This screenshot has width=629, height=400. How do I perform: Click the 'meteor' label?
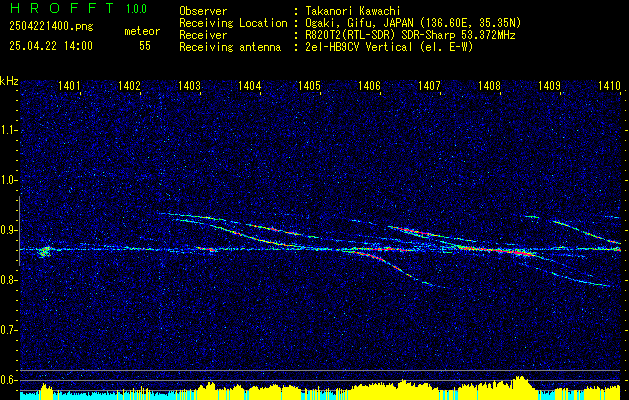142,31
